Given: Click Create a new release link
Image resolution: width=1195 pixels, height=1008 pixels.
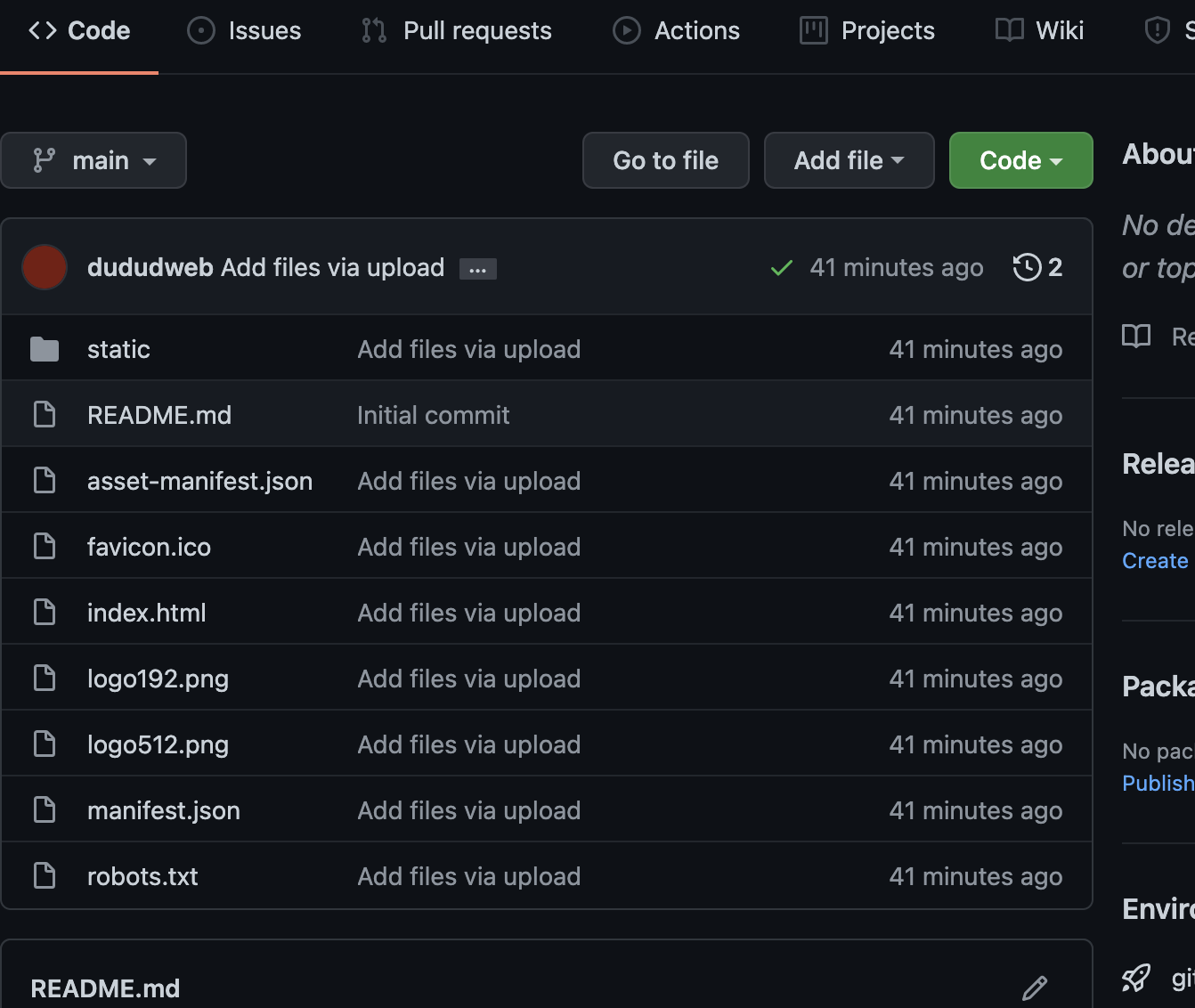Looking at the screenshot, I should point(1157,561).
